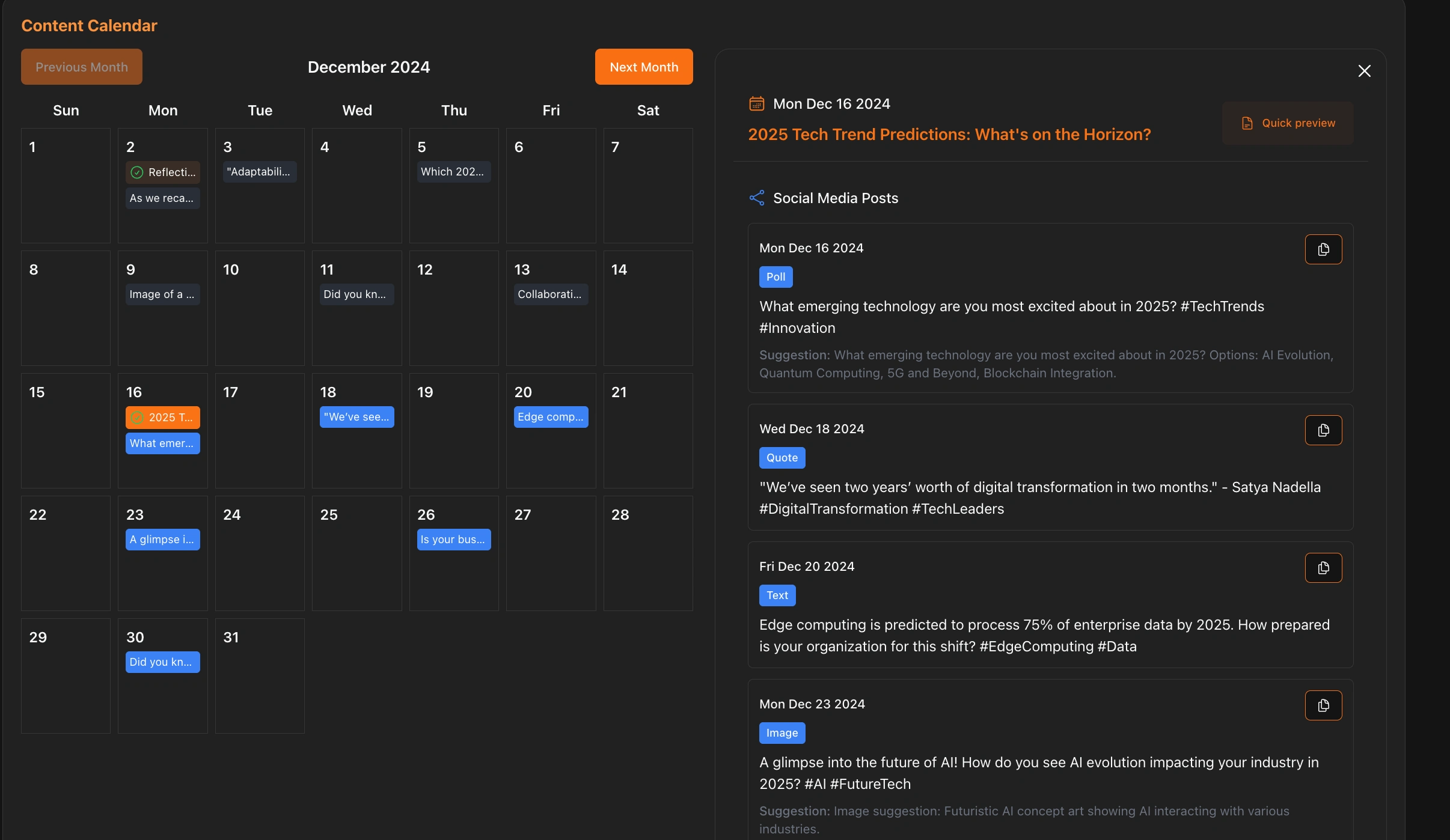The height and width of the screenshot is (840, 1450).
Task: Copy the Dec 23 AI image post
Action: click(1323, 705)
